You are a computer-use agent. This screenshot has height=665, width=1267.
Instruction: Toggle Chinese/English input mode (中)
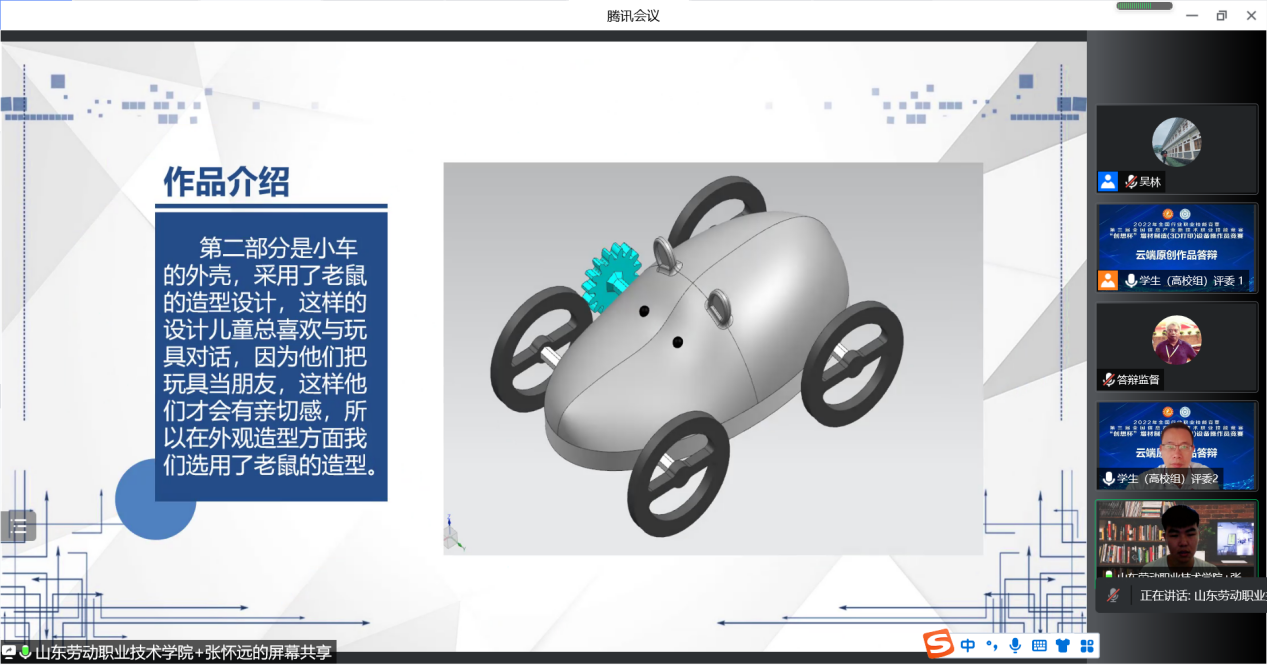968,646
